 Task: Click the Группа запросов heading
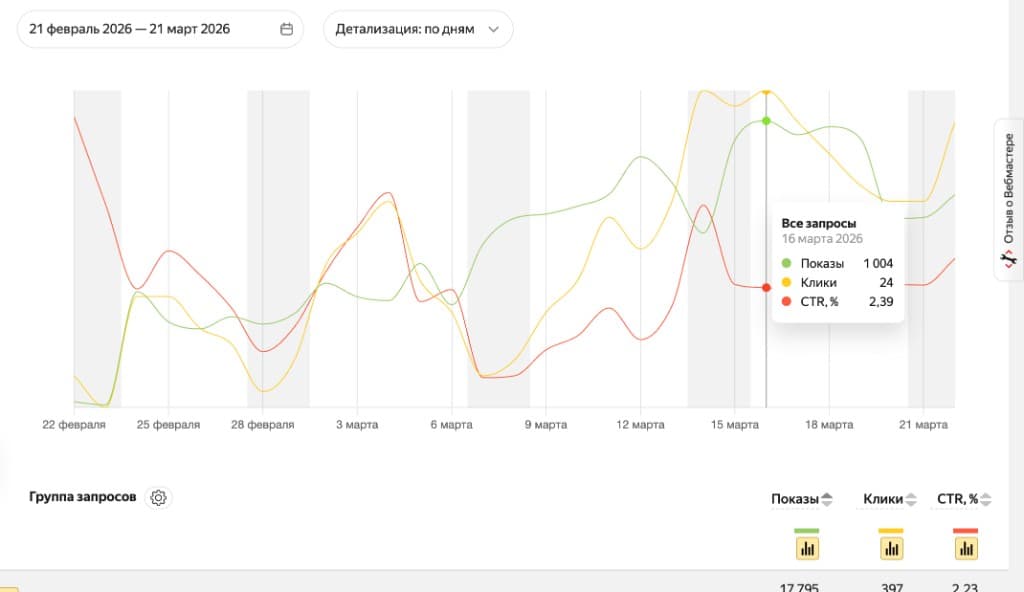(x=82, y=497)
